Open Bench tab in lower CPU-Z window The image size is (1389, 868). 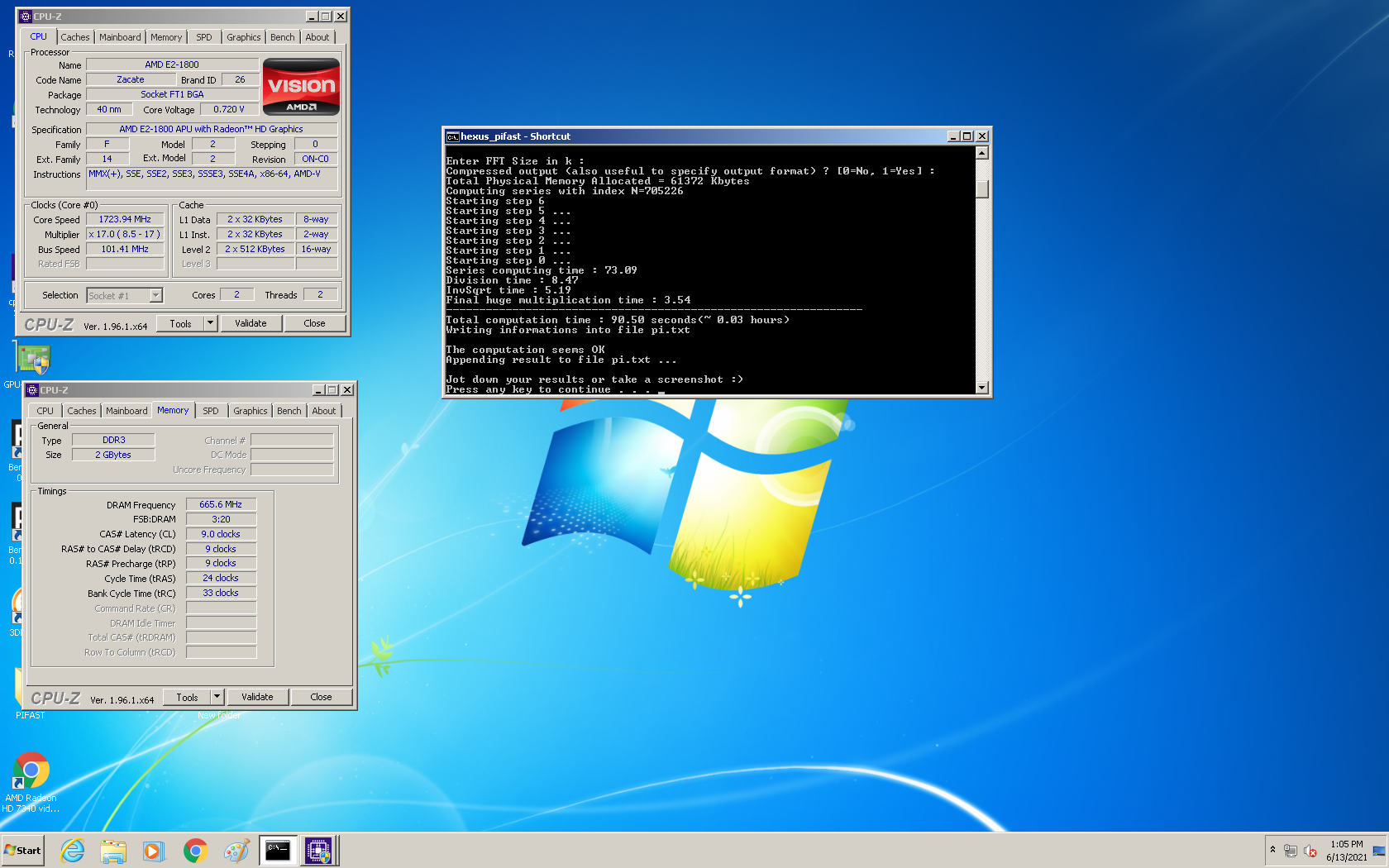(289, 411)
